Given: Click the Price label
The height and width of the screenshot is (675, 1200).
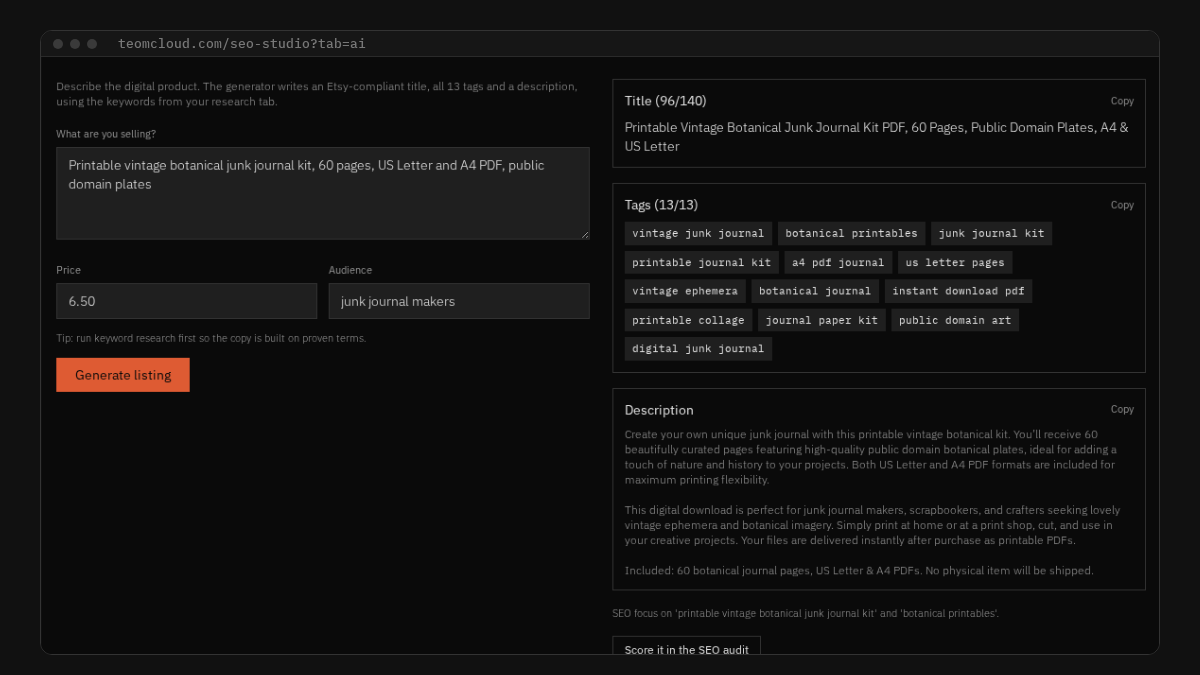Looking at the screenshot, I should tap(68, 270).
